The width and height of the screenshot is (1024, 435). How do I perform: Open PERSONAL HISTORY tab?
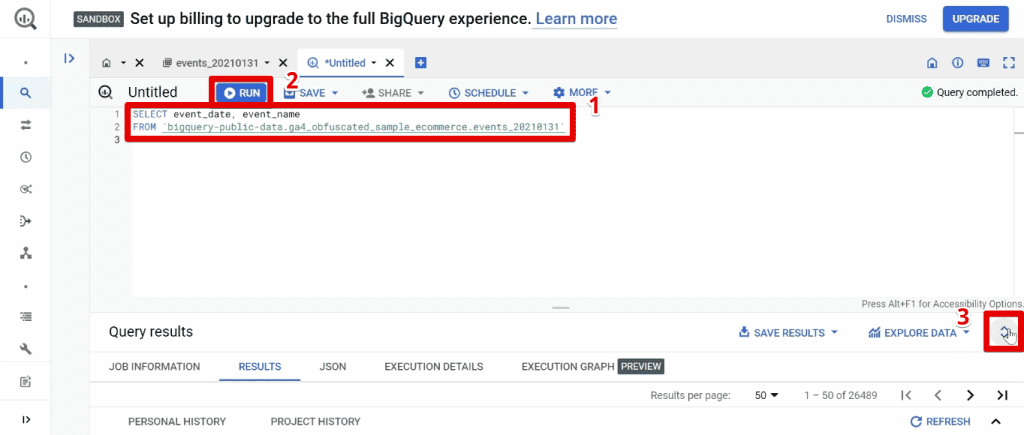[x=177, y=421]
